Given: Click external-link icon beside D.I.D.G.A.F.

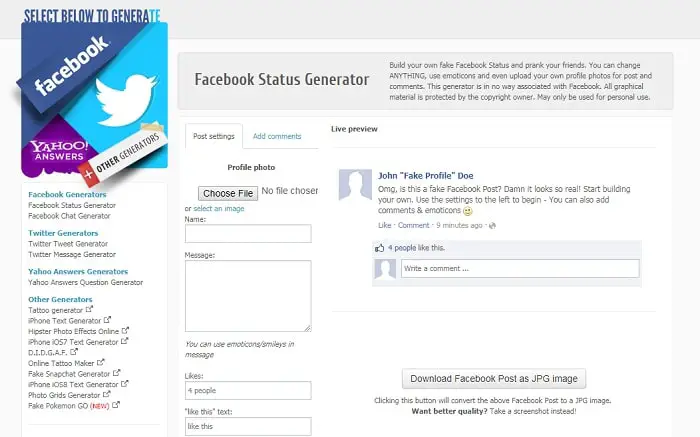Looking at the screenshot, I should [74, 352].
